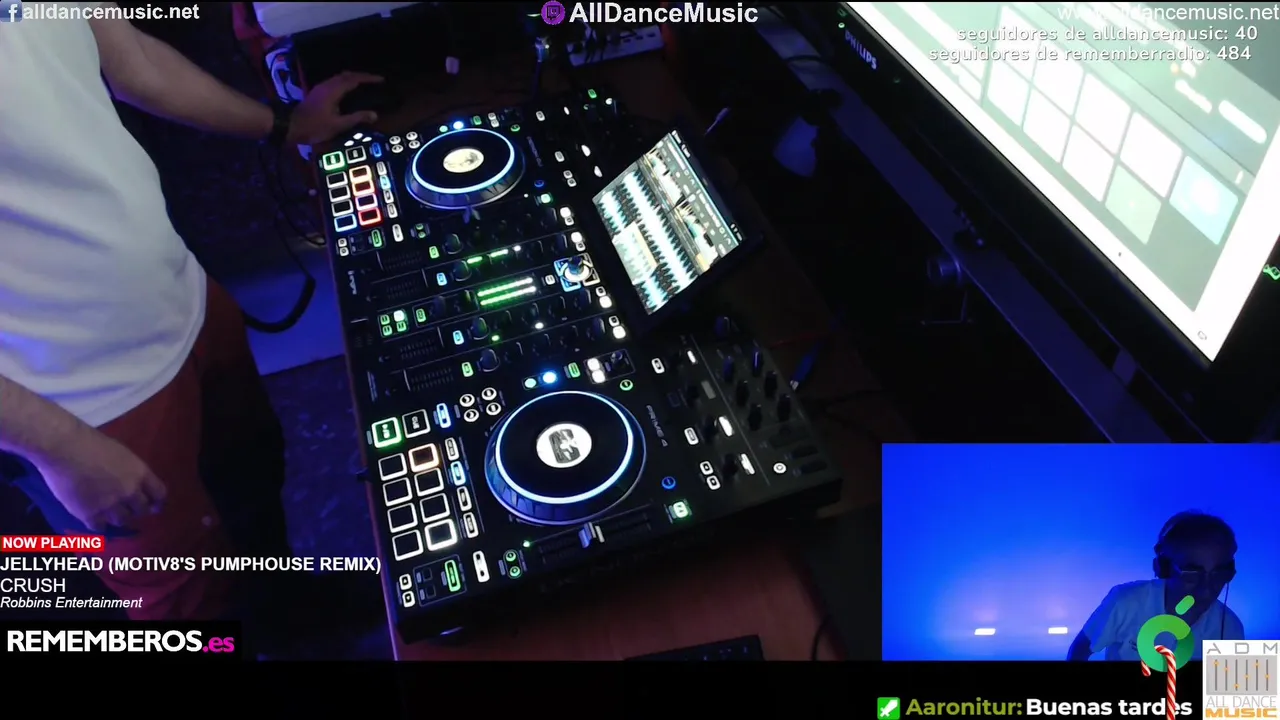
Task: Click the red NOW PLAYING badge
Action: coord(52,543)
